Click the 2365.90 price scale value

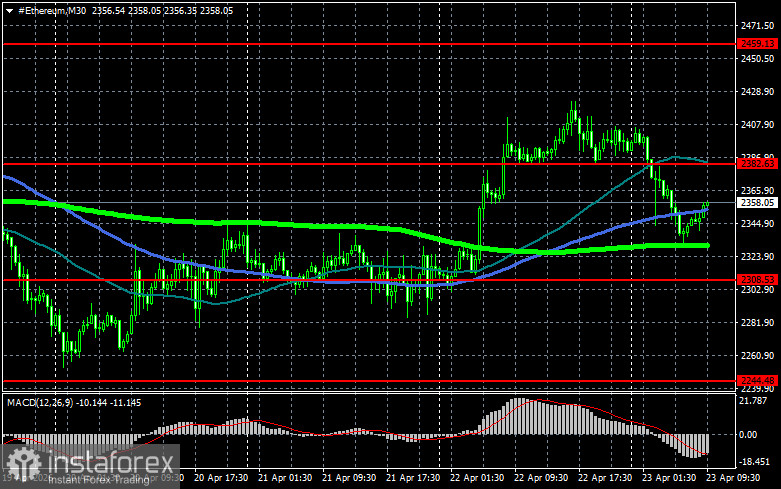point(758,191)
